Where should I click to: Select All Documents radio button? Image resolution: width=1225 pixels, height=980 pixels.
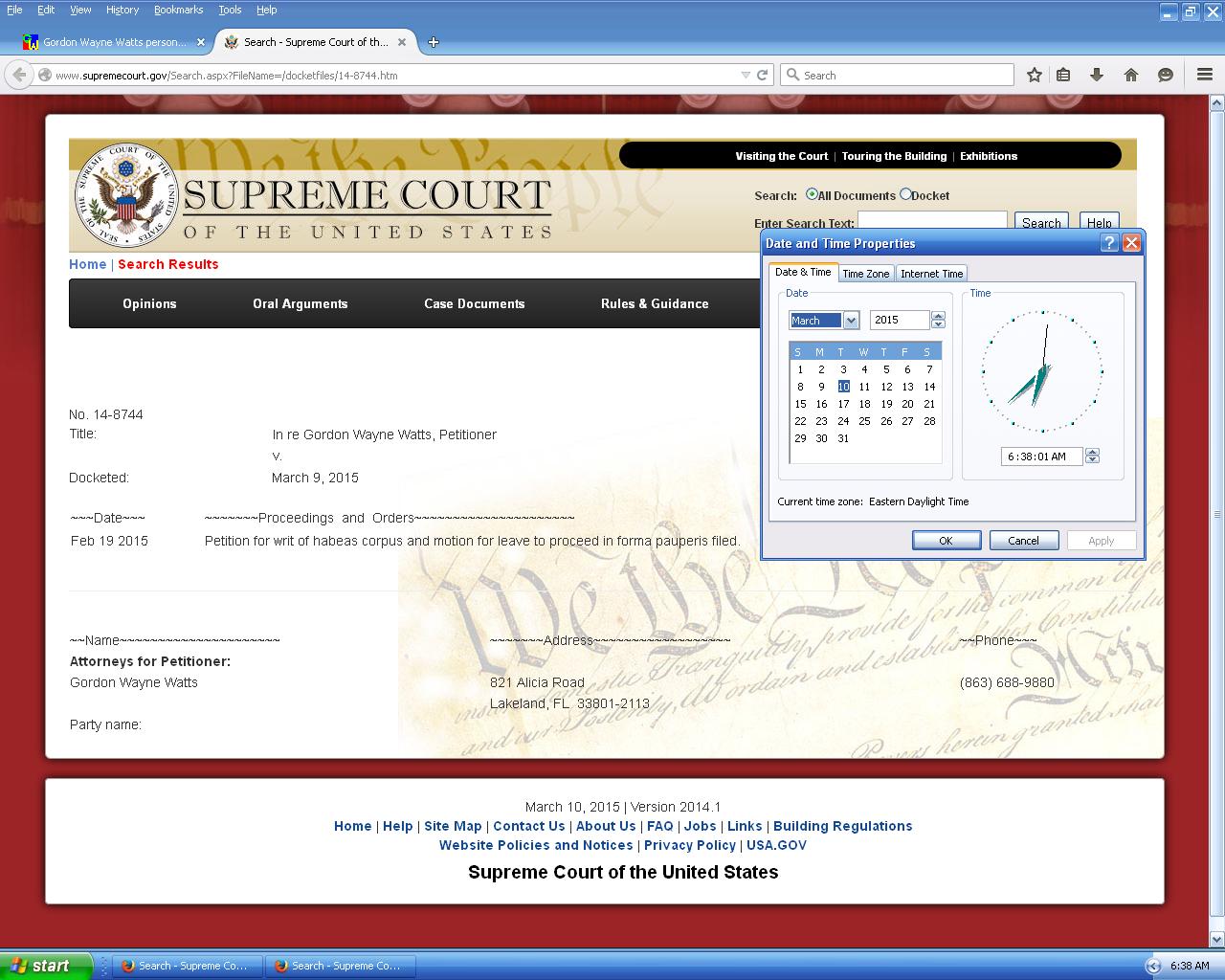point(812,194)
